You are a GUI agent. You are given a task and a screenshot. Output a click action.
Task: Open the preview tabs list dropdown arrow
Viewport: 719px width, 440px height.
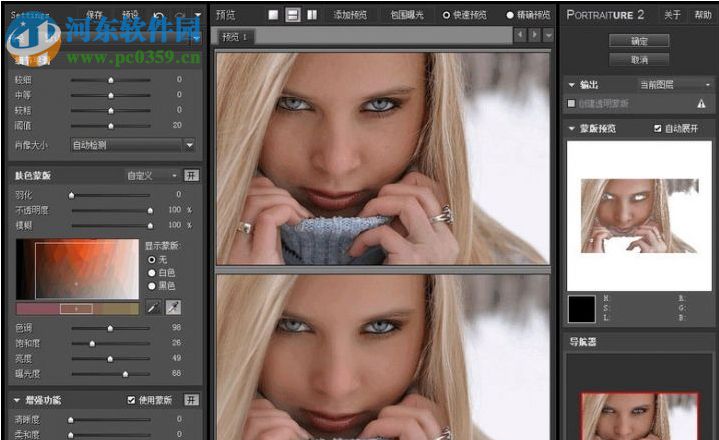point(548,35)
